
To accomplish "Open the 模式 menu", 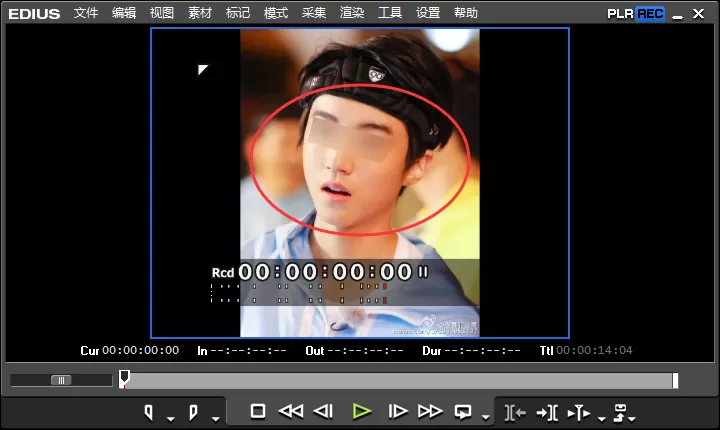I will click(276, 13).
